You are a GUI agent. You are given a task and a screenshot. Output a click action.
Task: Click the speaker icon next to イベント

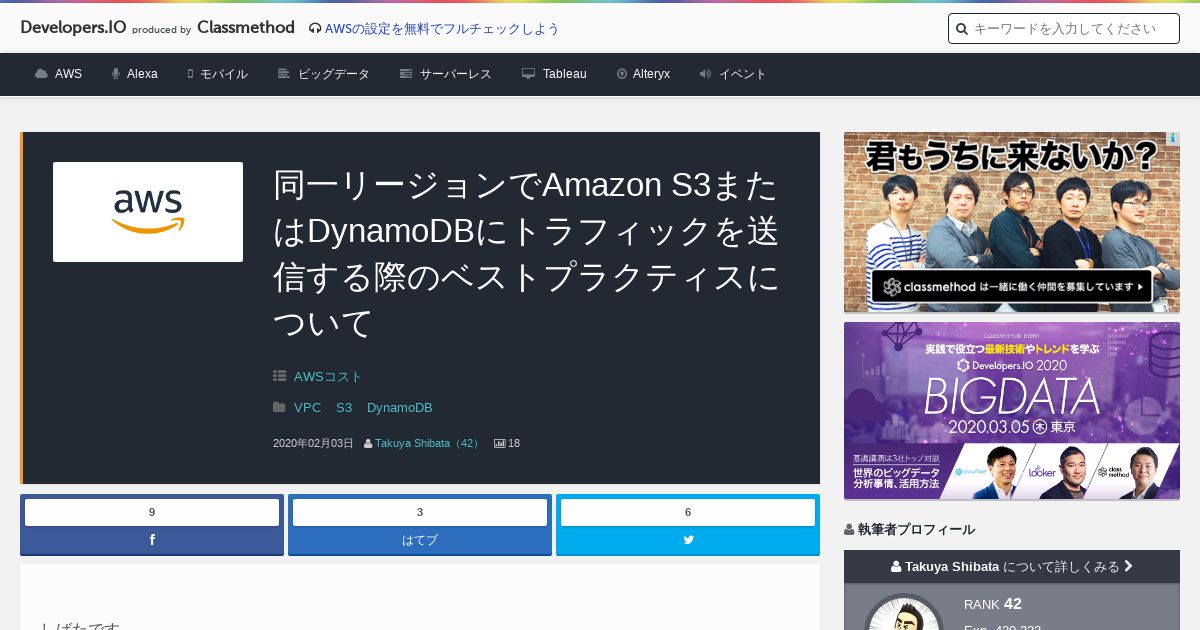click(705, 74)
